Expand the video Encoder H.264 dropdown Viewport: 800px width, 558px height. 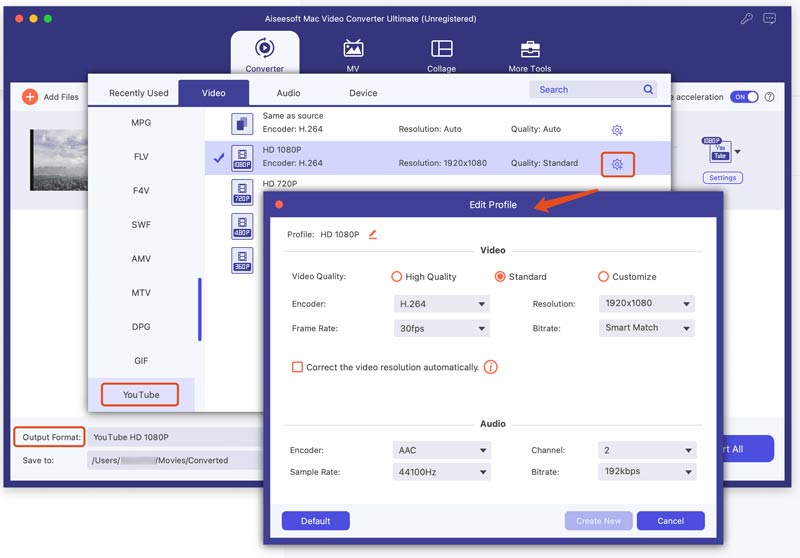[x=441, y=304]
